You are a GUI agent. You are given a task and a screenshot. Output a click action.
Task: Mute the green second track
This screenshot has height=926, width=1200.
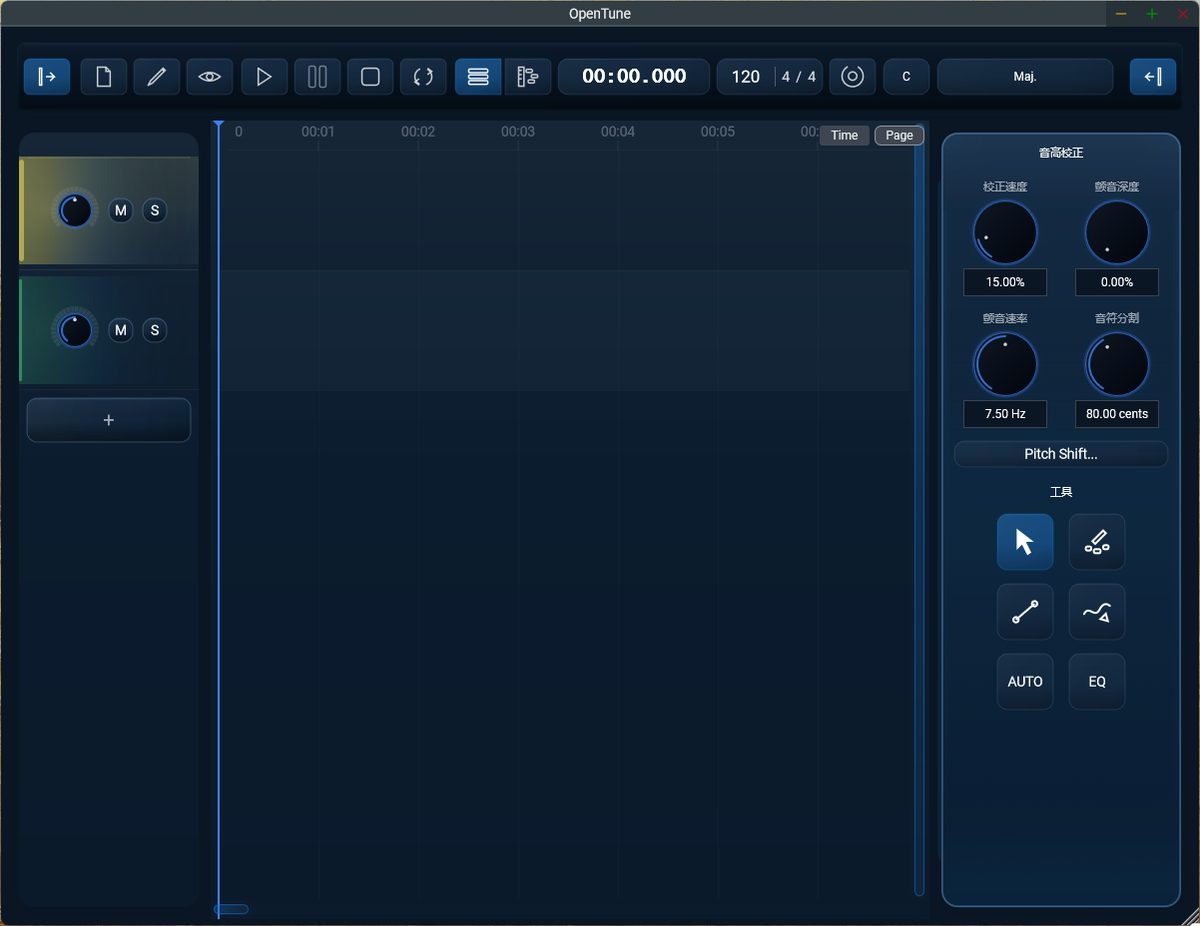[121, 330]
